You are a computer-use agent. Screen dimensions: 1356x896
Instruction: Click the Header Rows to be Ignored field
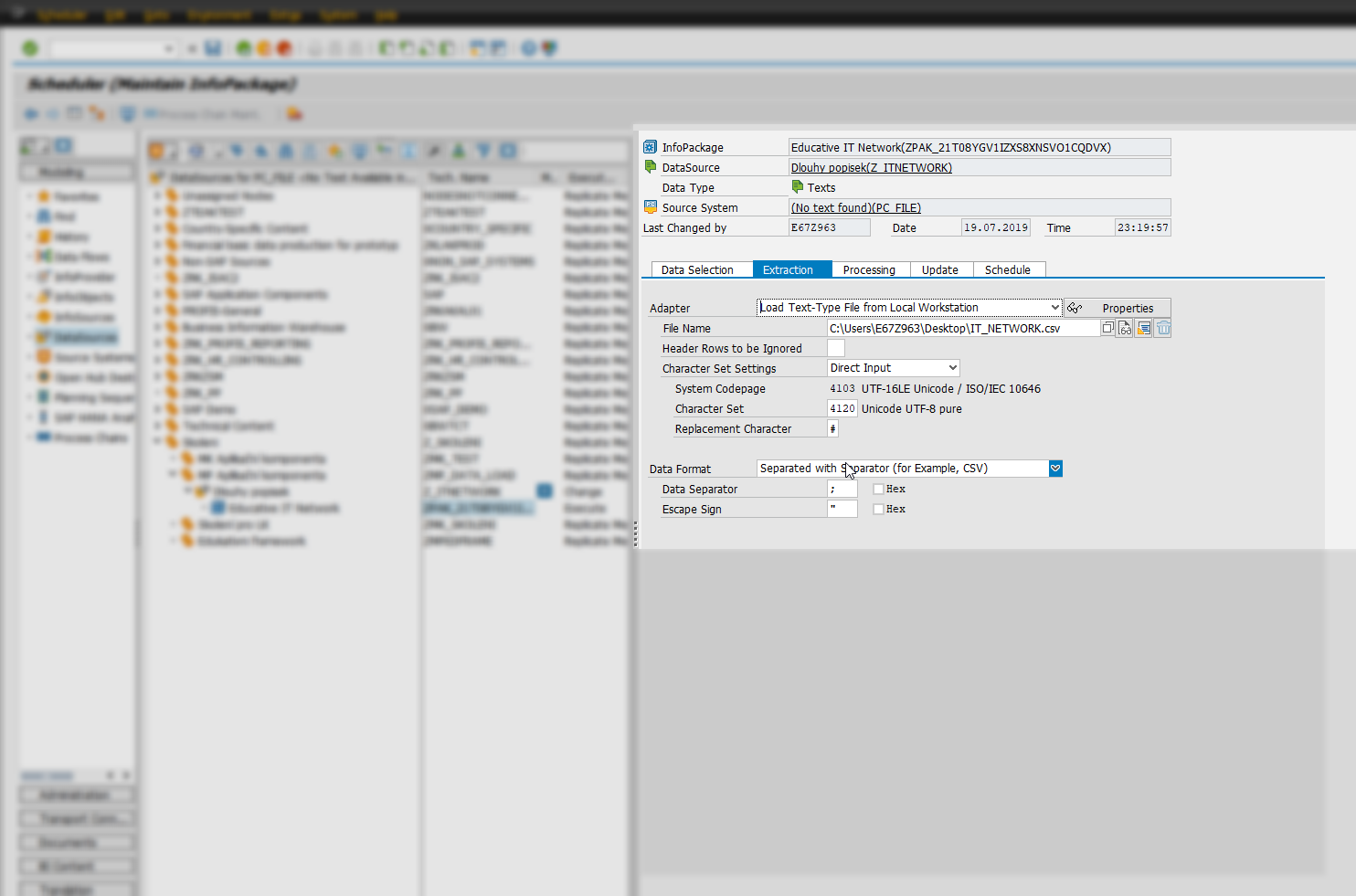pos(835,348)
